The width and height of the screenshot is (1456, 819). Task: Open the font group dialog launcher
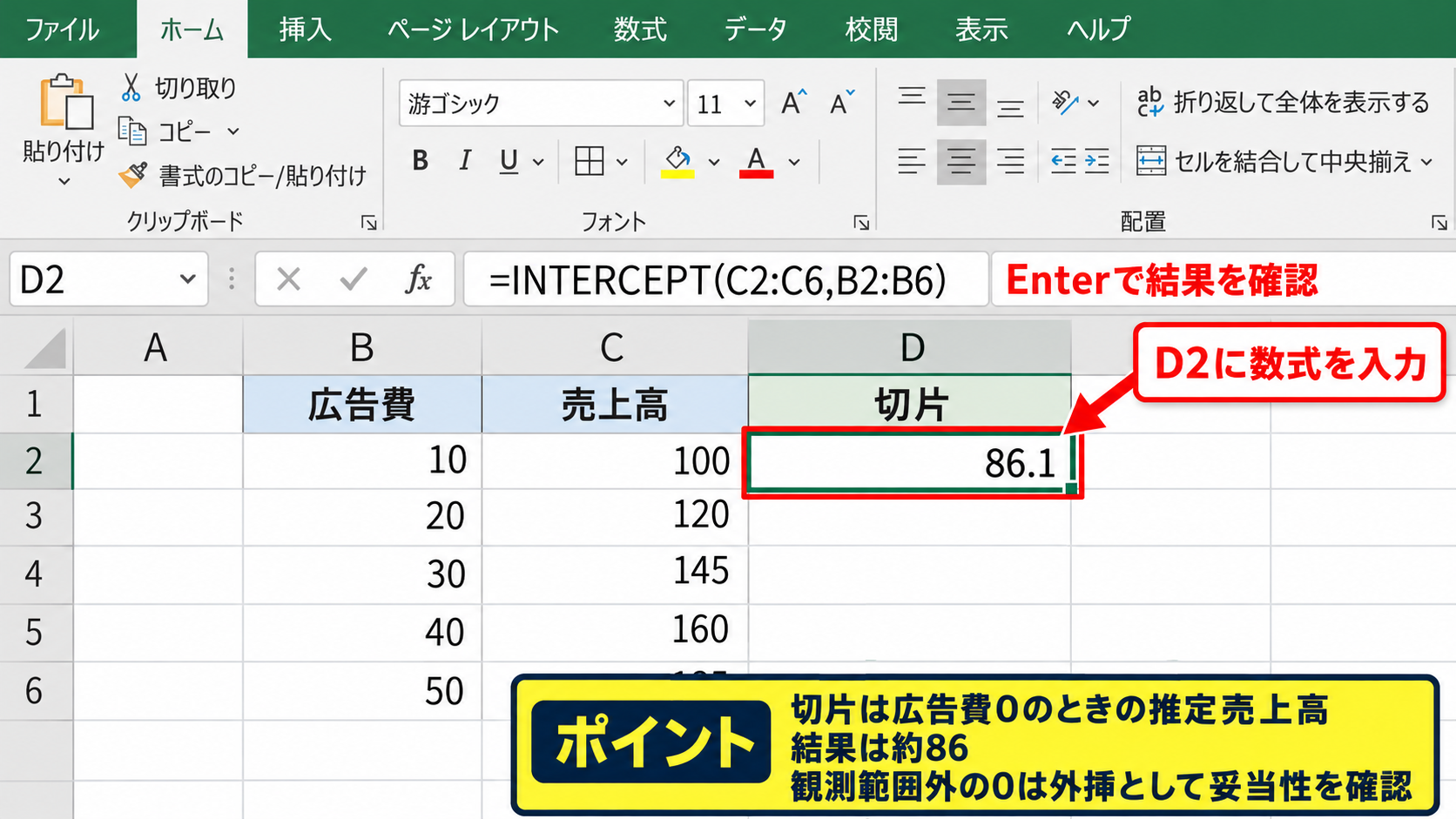click(x=861, y=223)
